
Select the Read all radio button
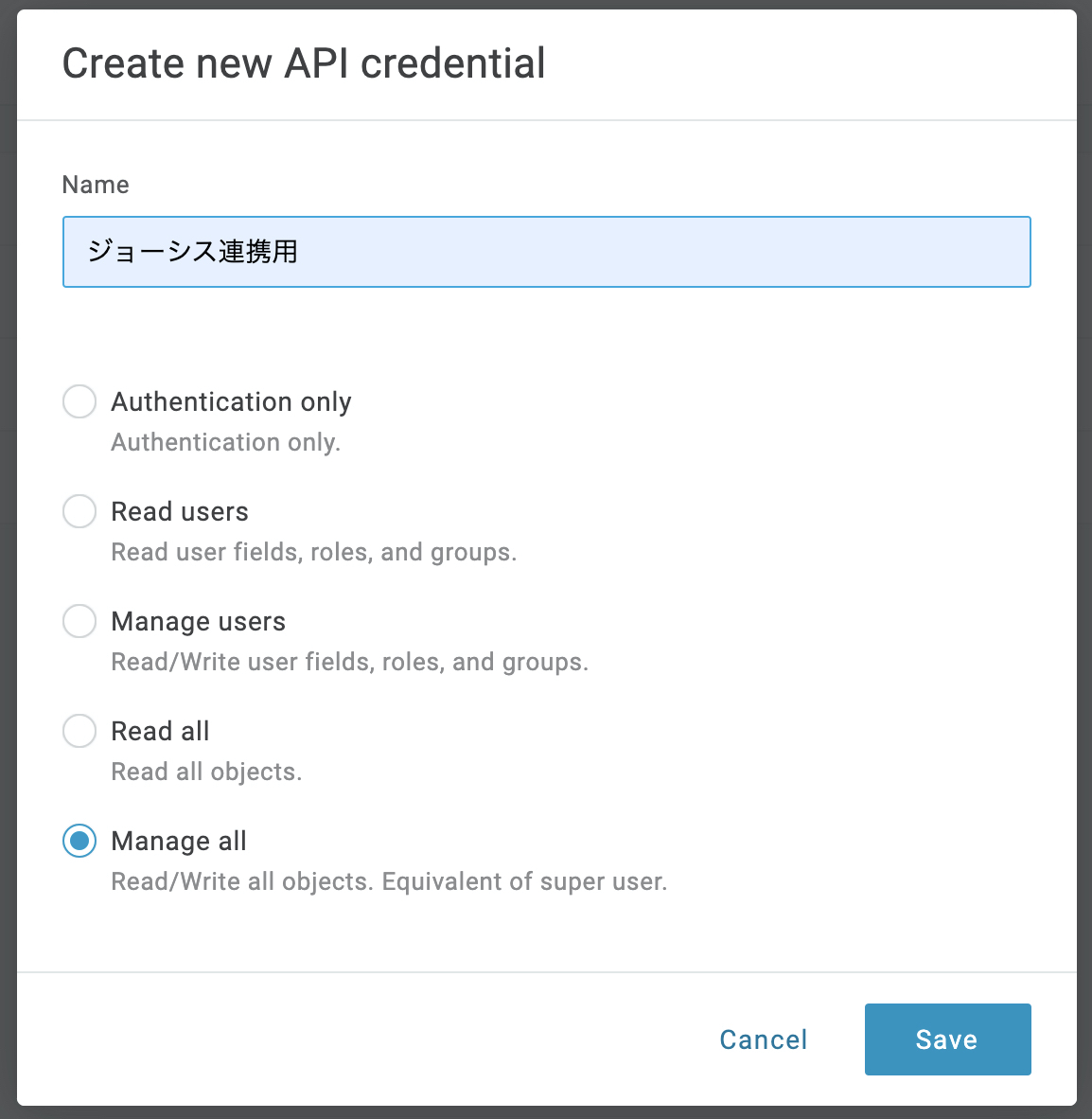[x=79, y=731]
